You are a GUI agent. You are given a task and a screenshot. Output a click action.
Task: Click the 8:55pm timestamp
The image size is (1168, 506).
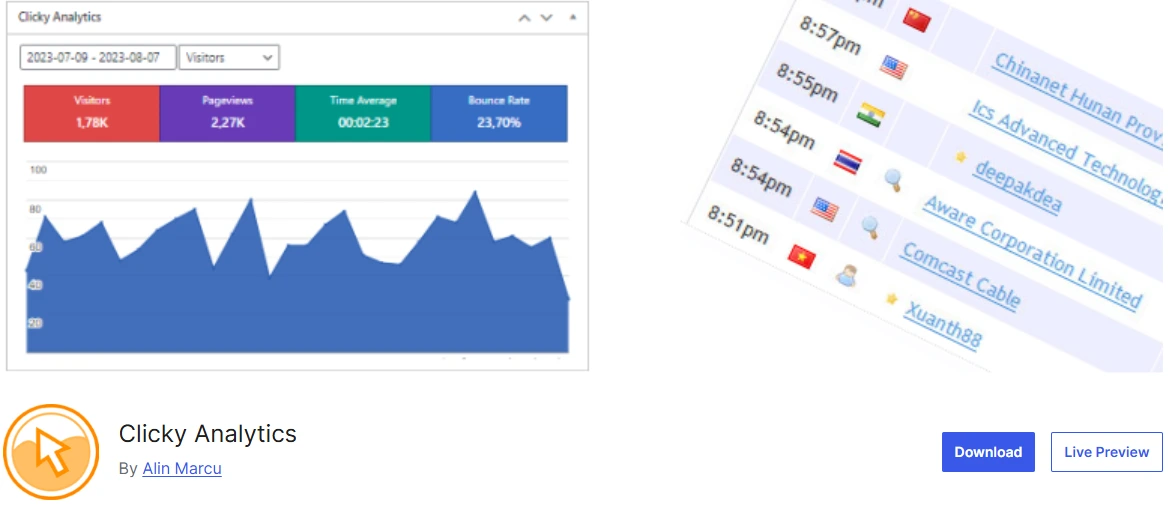(807, 83)
